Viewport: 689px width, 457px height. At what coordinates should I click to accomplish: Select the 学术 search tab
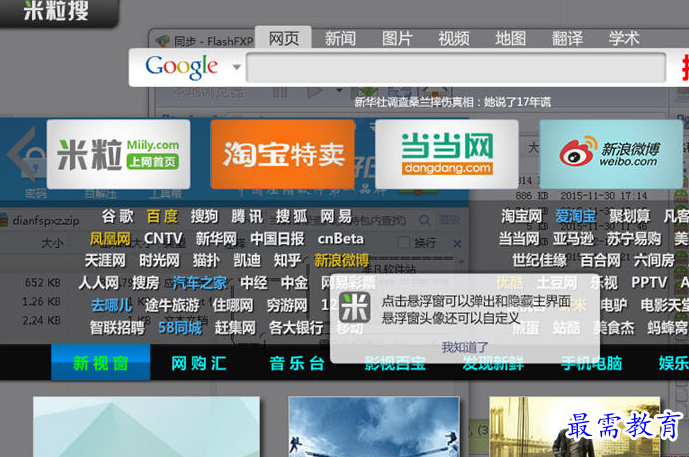tap(624, 39)
